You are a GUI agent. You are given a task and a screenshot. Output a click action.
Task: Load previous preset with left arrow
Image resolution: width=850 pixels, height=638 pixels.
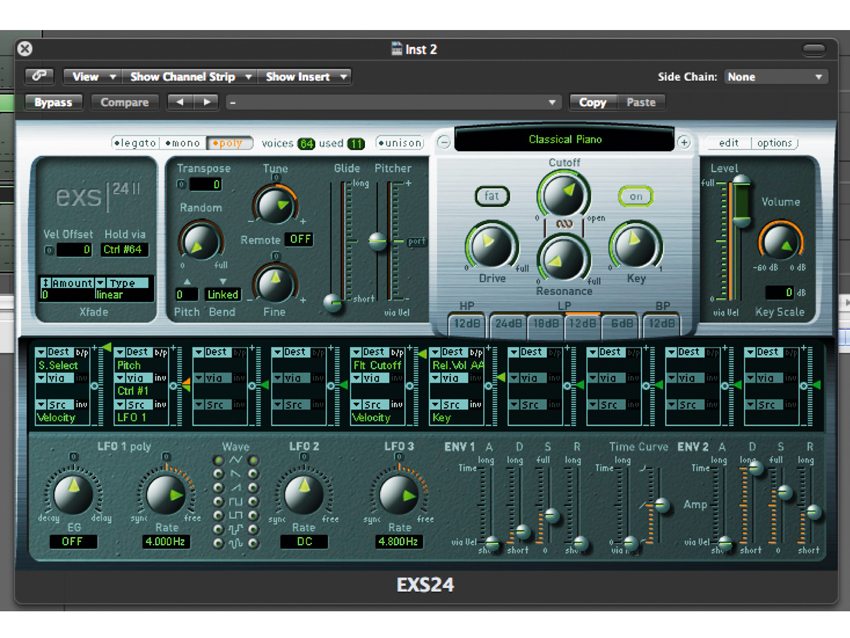pyautogui.click(x=181, y=102)
